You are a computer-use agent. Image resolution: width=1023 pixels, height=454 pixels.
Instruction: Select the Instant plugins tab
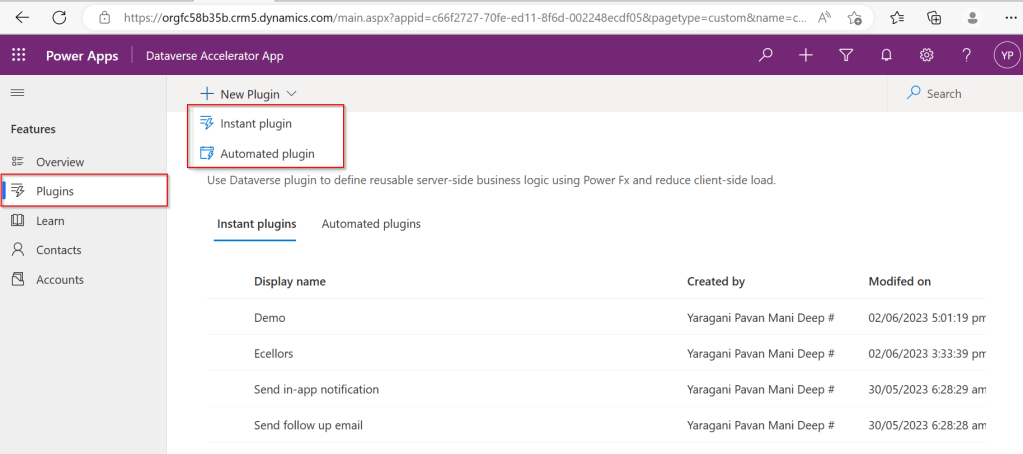(x=256, y=224)
